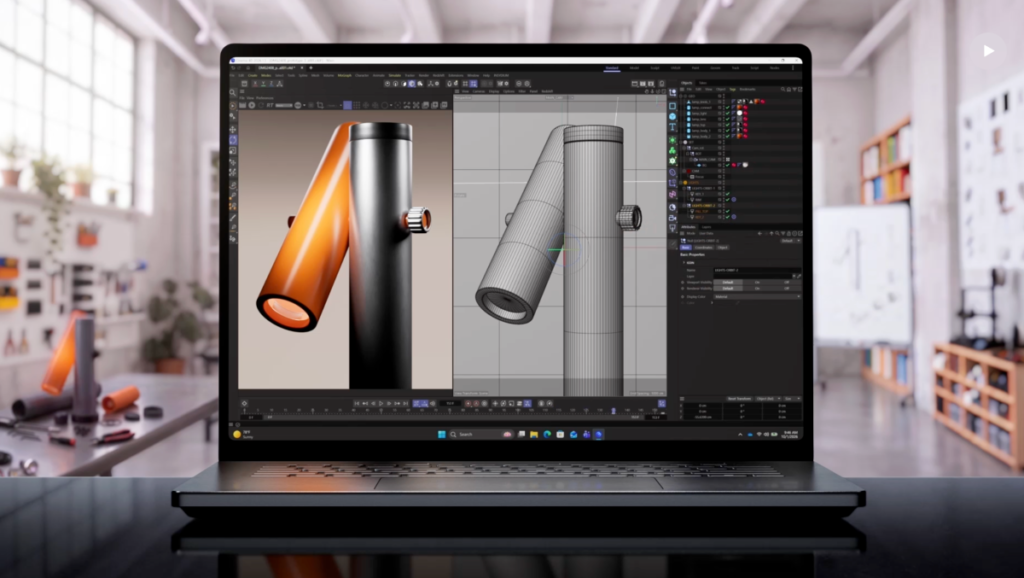Viewport: 1024px width, 578px height.
Task: Click the Reset Transform button
Action: (x=739, y=398)
